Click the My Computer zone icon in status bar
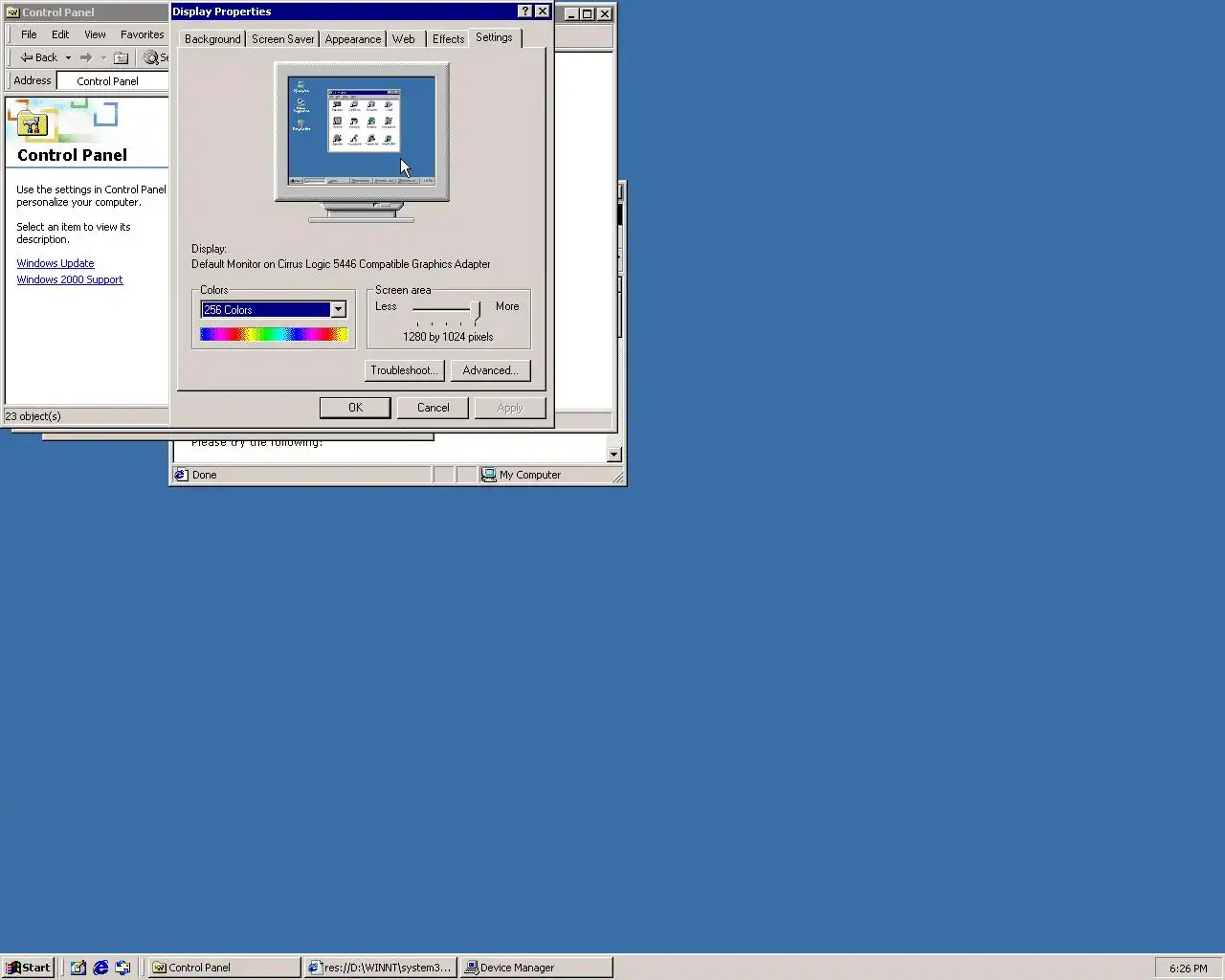This screenshot has width=1225, height=980. [489, 475]
